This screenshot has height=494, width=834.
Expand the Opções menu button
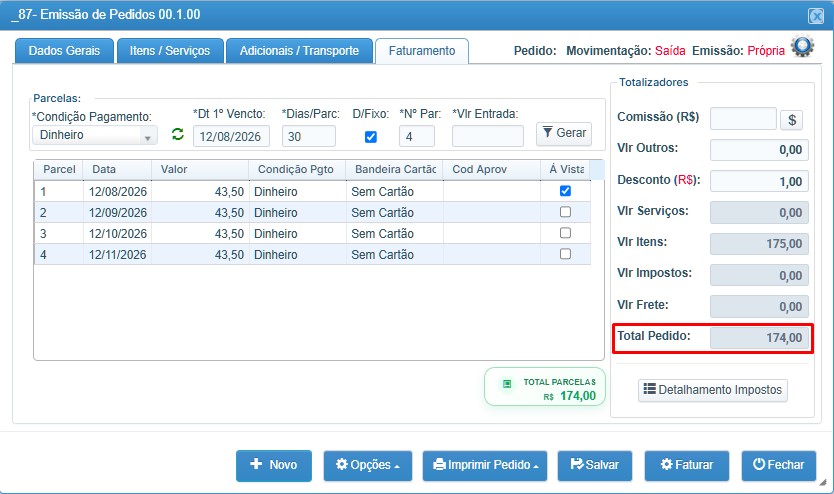coord(368,465)
